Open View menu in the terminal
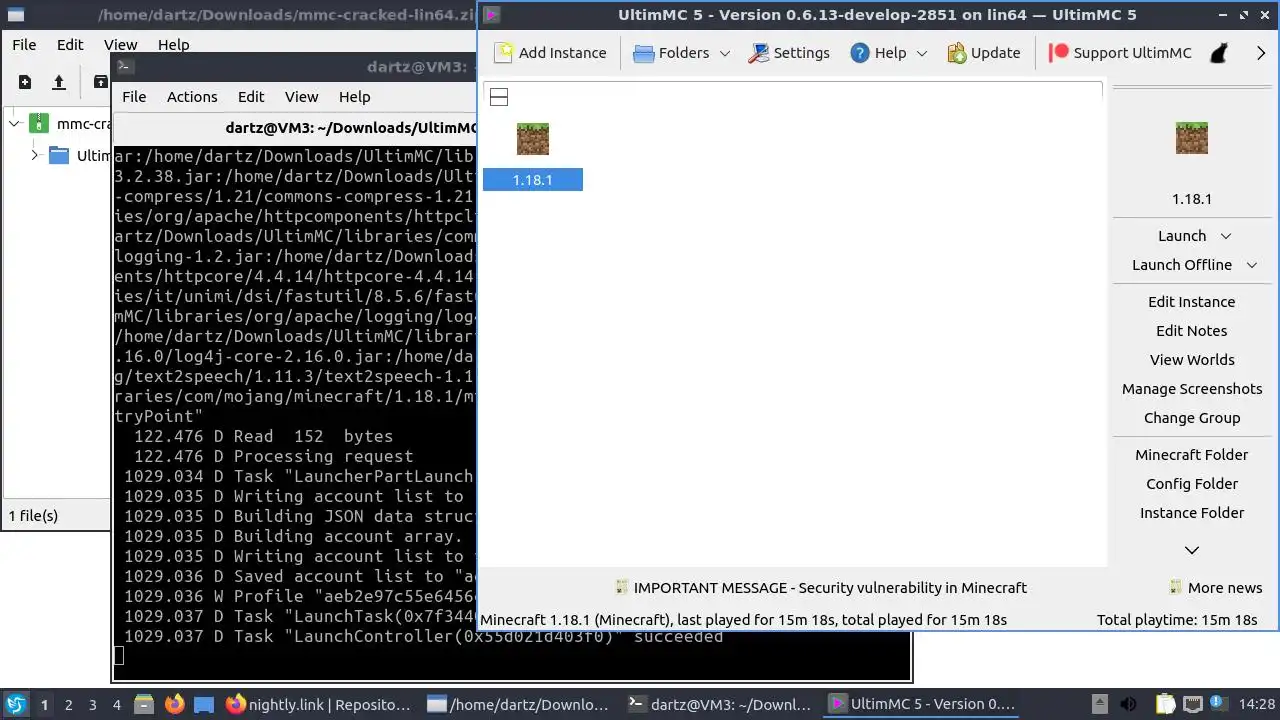1280x720 pixels. pos(301,97)
